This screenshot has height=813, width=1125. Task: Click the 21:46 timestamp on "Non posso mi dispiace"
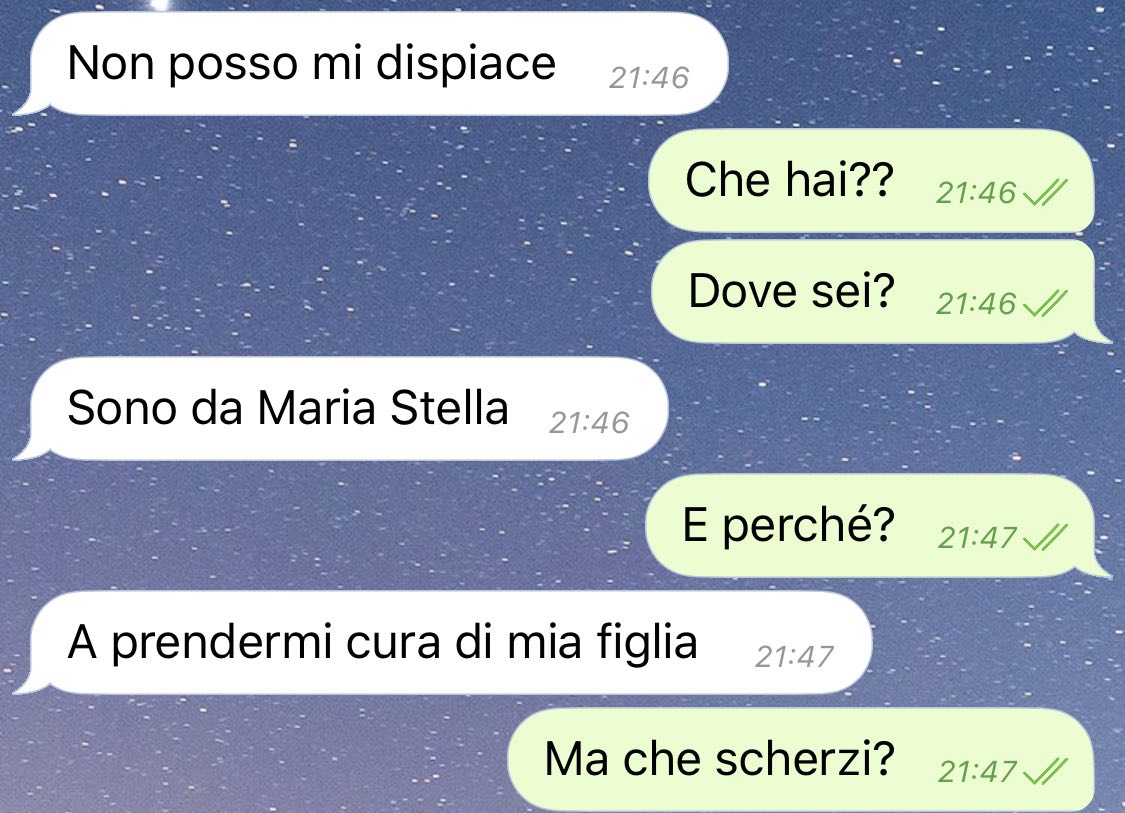coord(649,77)
